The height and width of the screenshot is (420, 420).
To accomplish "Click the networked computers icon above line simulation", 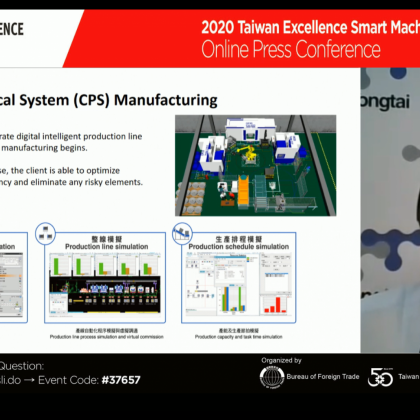I will pyautogui.click(x=45, y=233).
